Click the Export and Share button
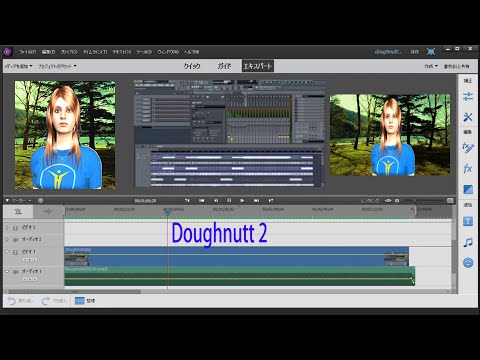Screen dimensions: 480x360 (x=456, y=66)
